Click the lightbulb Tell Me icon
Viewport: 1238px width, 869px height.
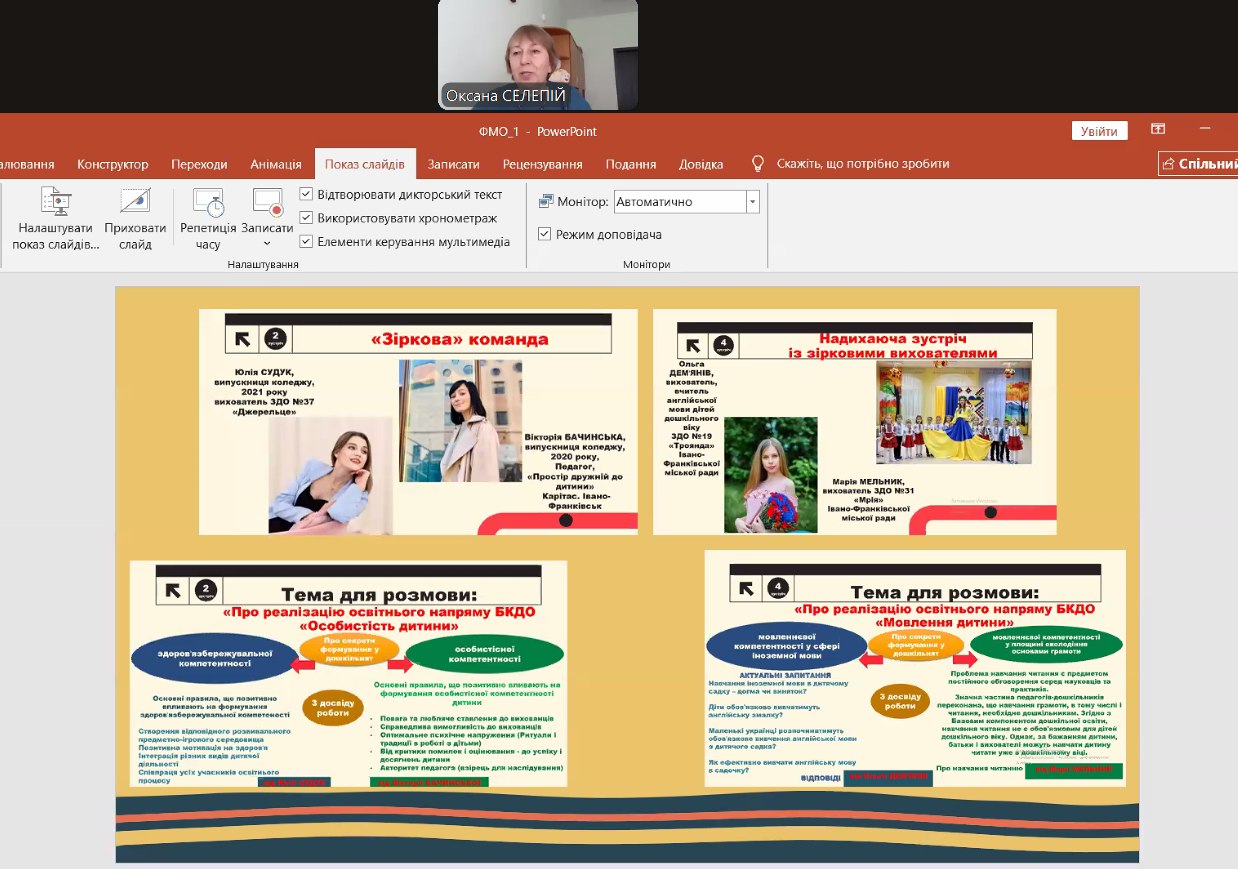coord(758,163)
